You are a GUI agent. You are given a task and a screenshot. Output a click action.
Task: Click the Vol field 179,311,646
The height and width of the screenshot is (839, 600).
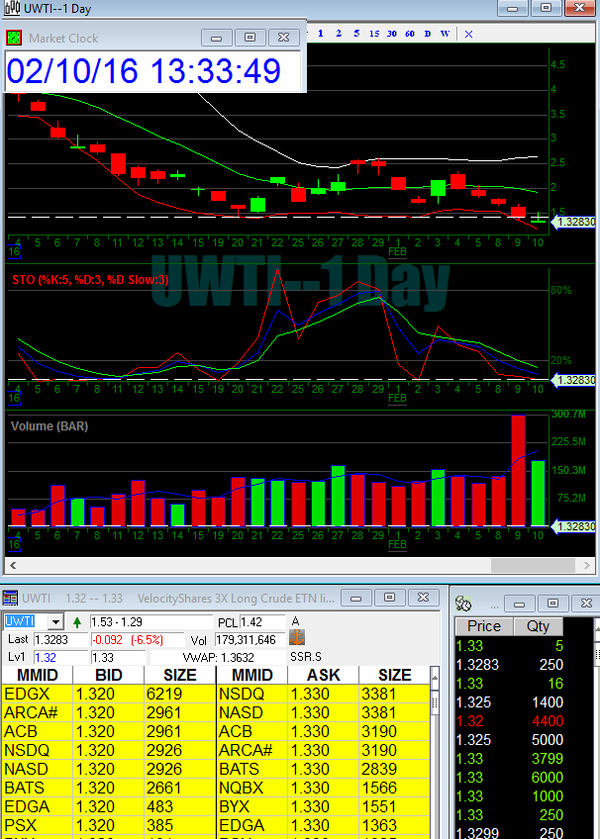[x=250, y=639]
